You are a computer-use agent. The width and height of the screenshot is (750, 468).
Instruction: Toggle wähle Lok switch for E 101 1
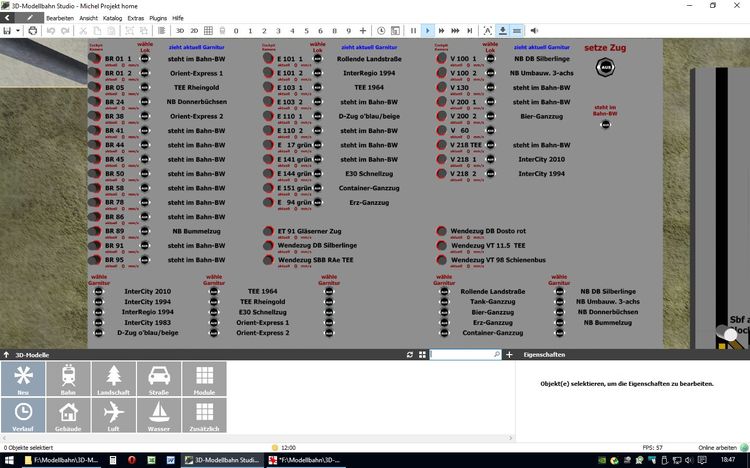click(x=318, y=59)
